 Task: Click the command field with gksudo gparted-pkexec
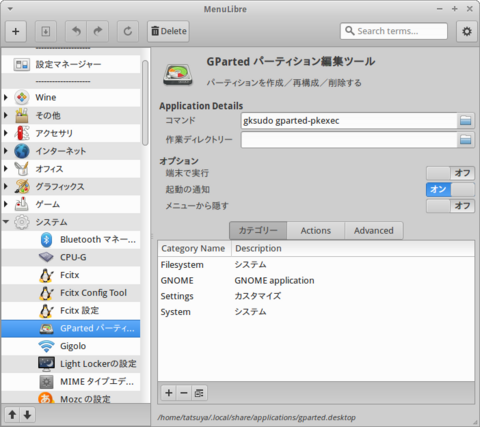[349, 121]
